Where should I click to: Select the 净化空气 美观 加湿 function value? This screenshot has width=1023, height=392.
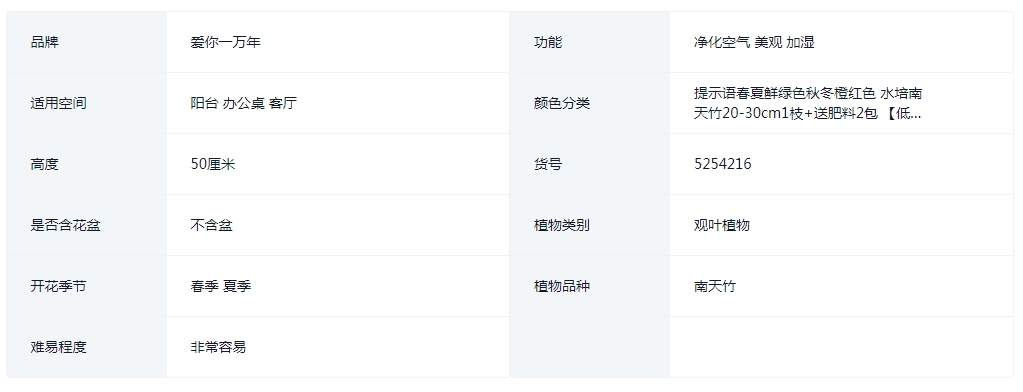pyautogui.click(x=754, y=42)
